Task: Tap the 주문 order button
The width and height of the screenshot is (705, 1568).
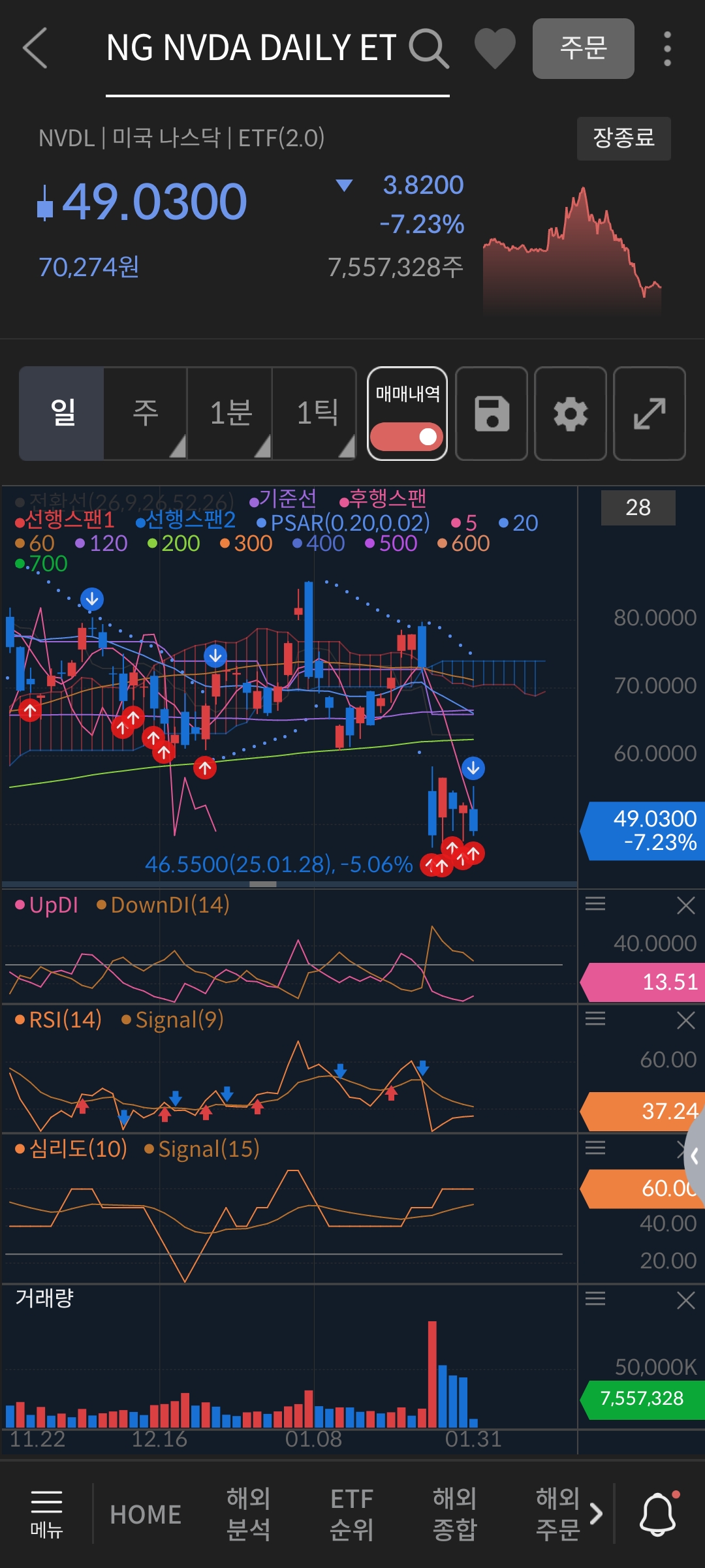Action: 583,49
